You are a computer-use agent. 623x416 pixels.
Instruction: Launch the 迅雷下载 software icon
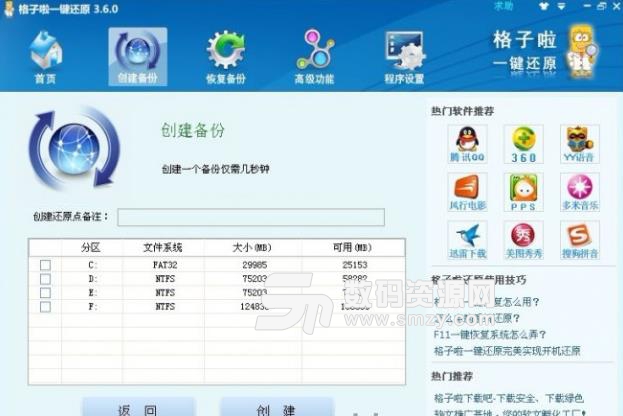click(467, 240)
